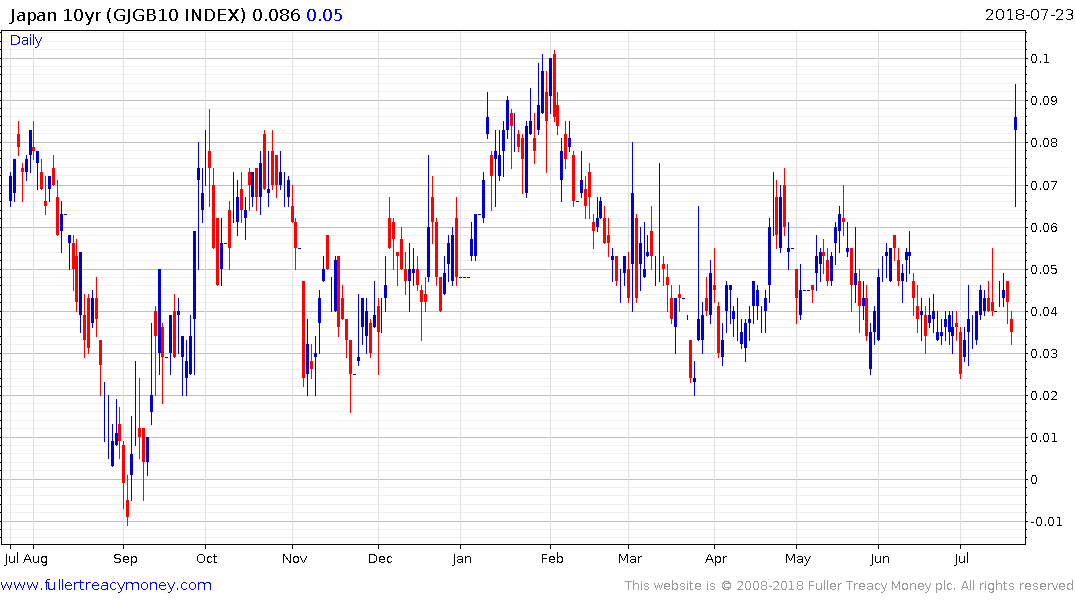
Task: Click the 'May' x-axis label
Action: (797, 559)
